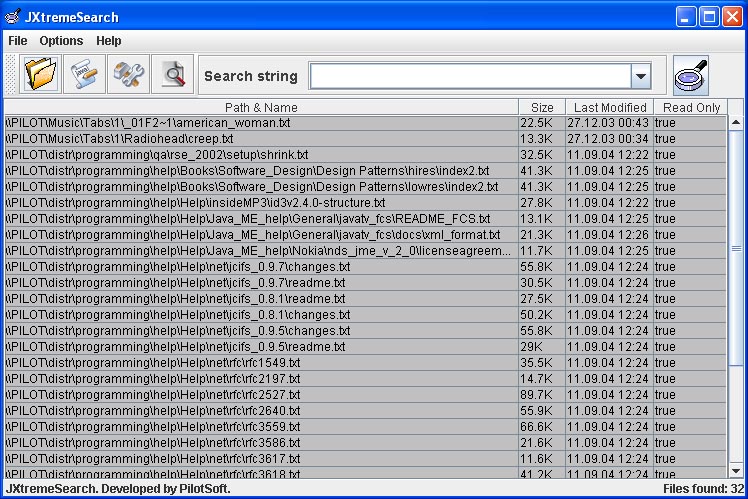The width and height of the screenshot is (748, 499).
Task: Select the docs\xml_format.txt row
Action: (365, 235)
